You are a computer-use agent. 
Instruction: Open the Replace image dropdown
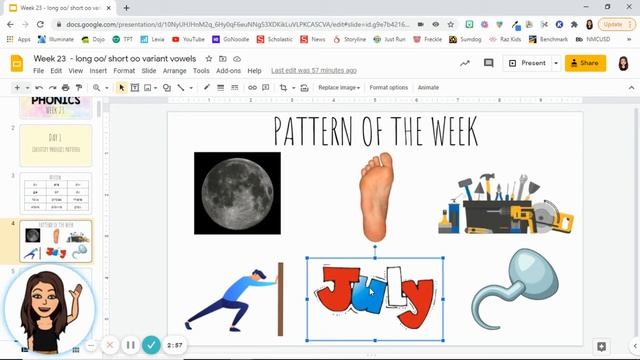(x=339, y=88)
